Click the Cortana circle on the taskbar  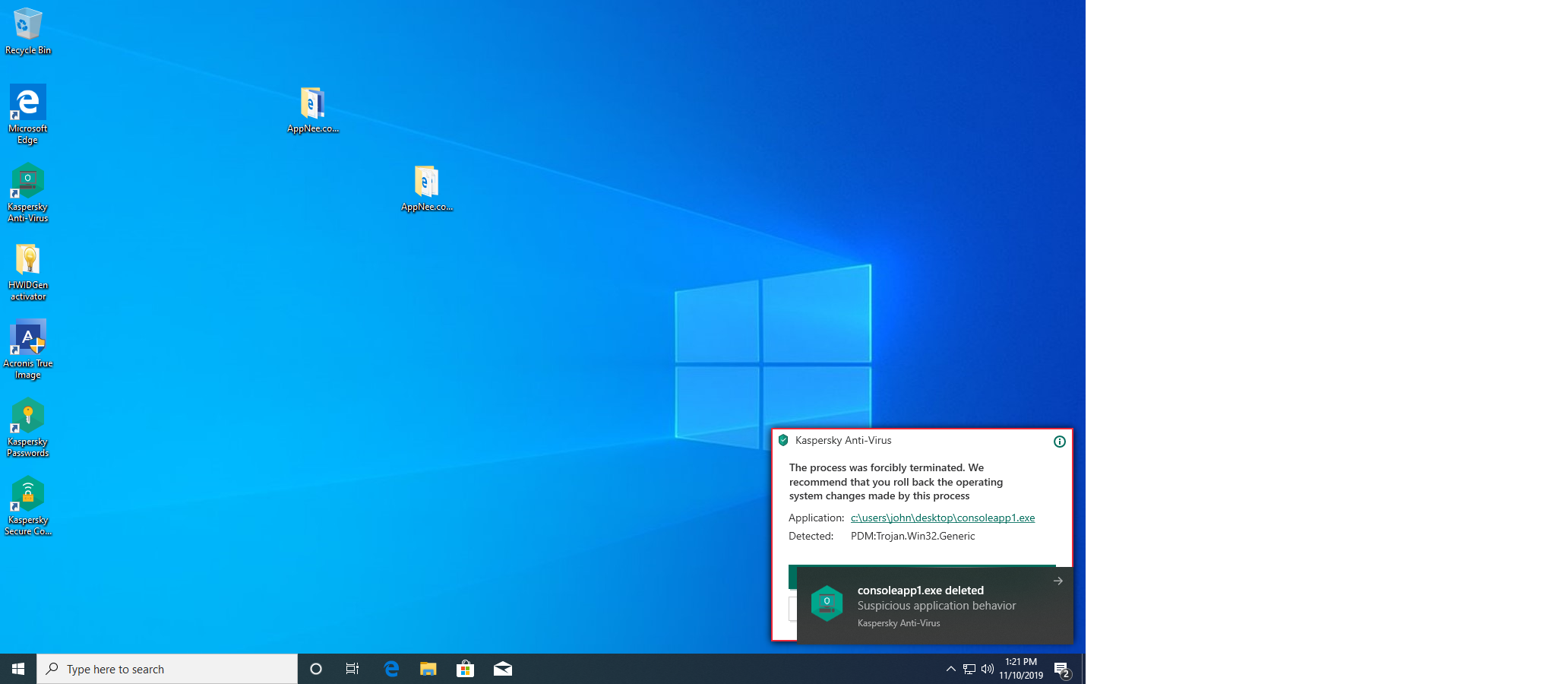tap(316, 669)
